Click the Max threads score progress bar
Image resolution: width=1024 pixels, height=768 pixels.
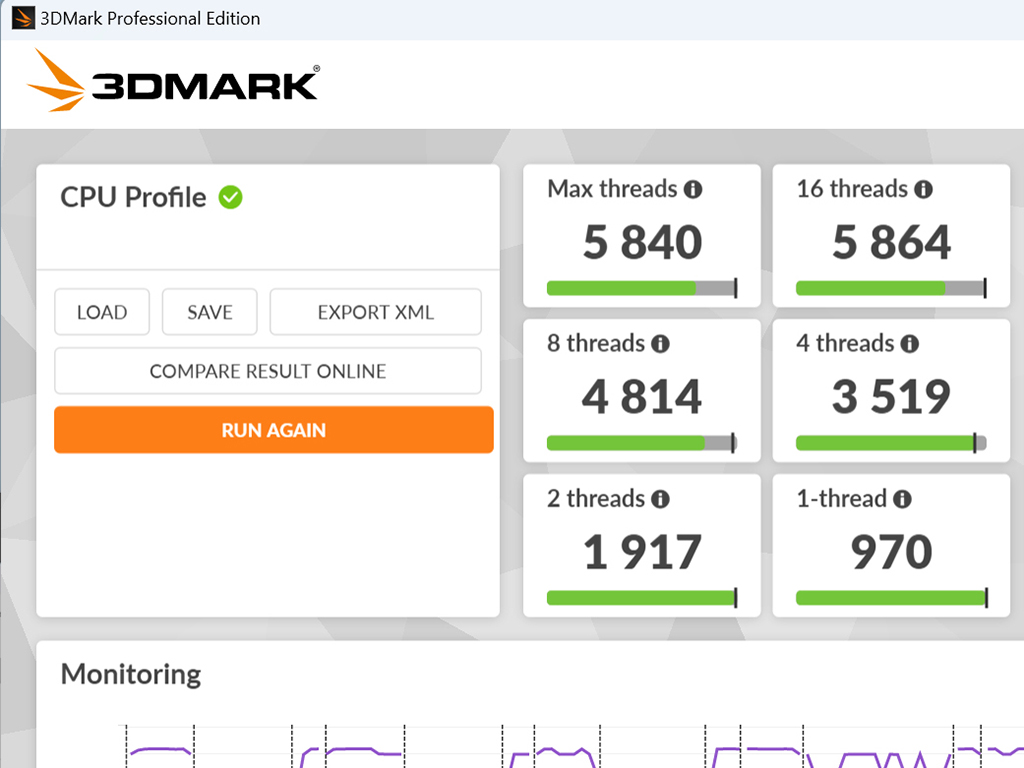coord(642,288)
